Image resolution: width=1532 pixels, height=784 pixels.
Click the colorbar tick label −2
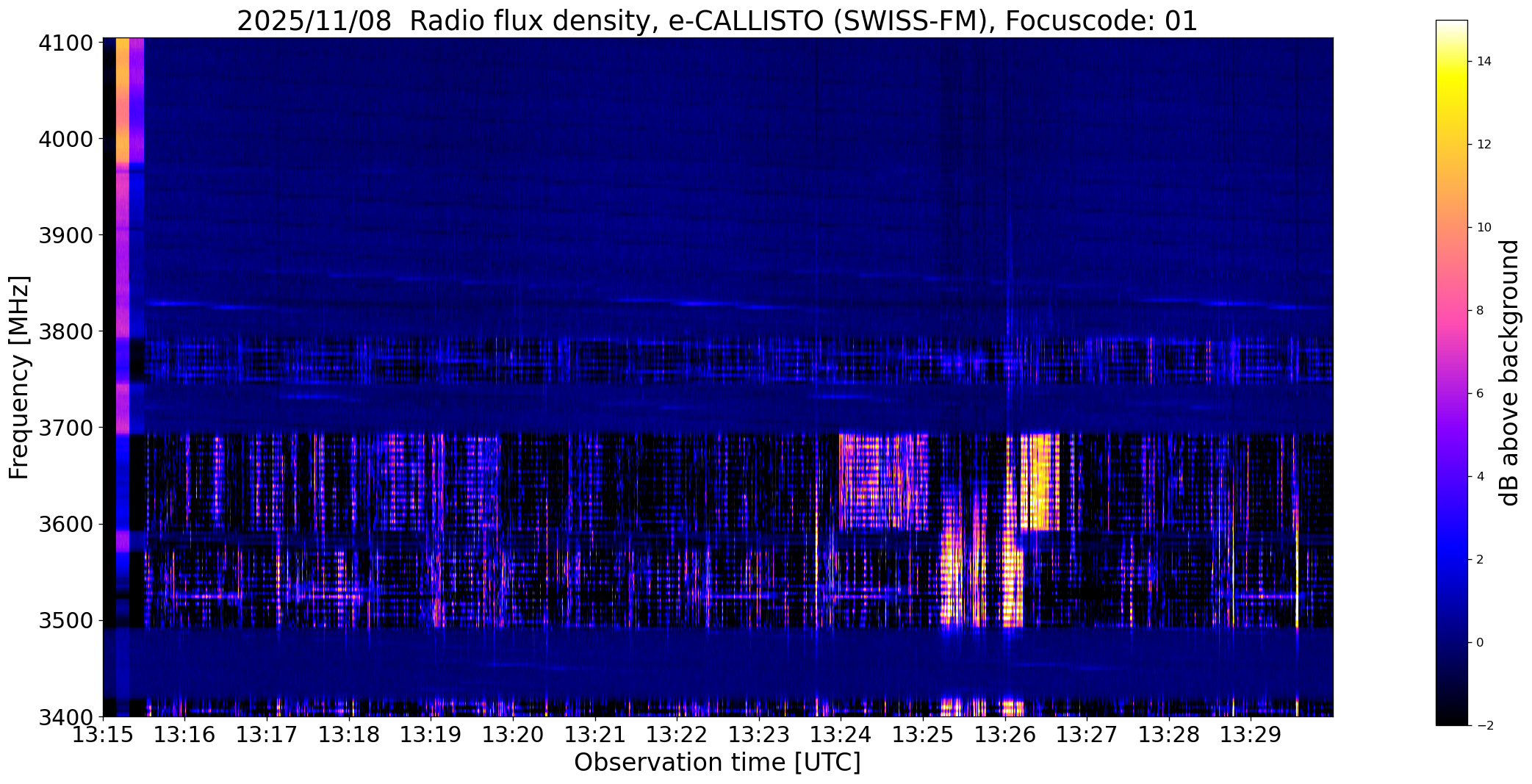[x=1484, y=726]
